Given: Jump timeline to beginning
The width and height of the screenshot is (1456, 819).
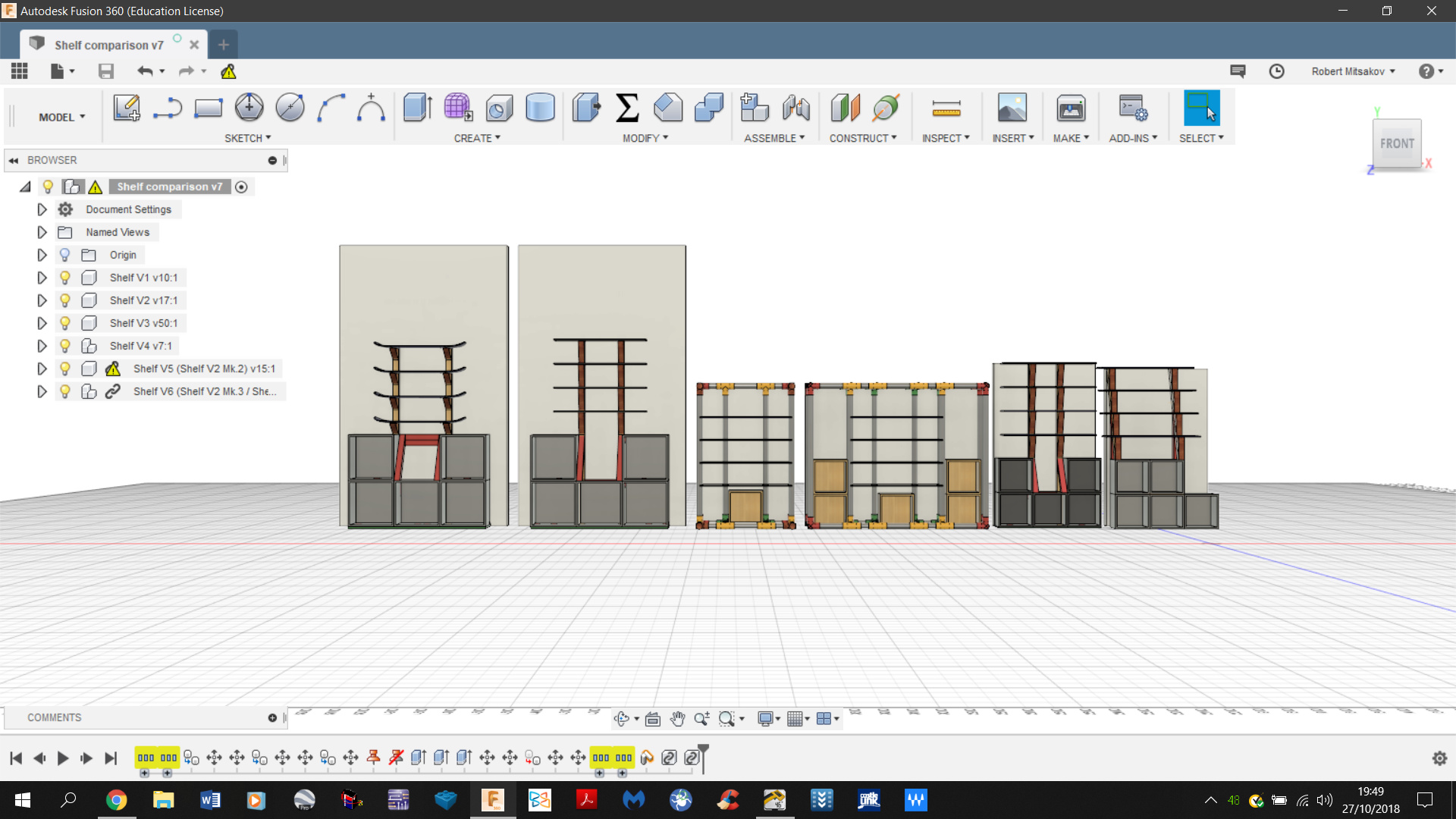Looking at the screenshot, I should [16, 758].
